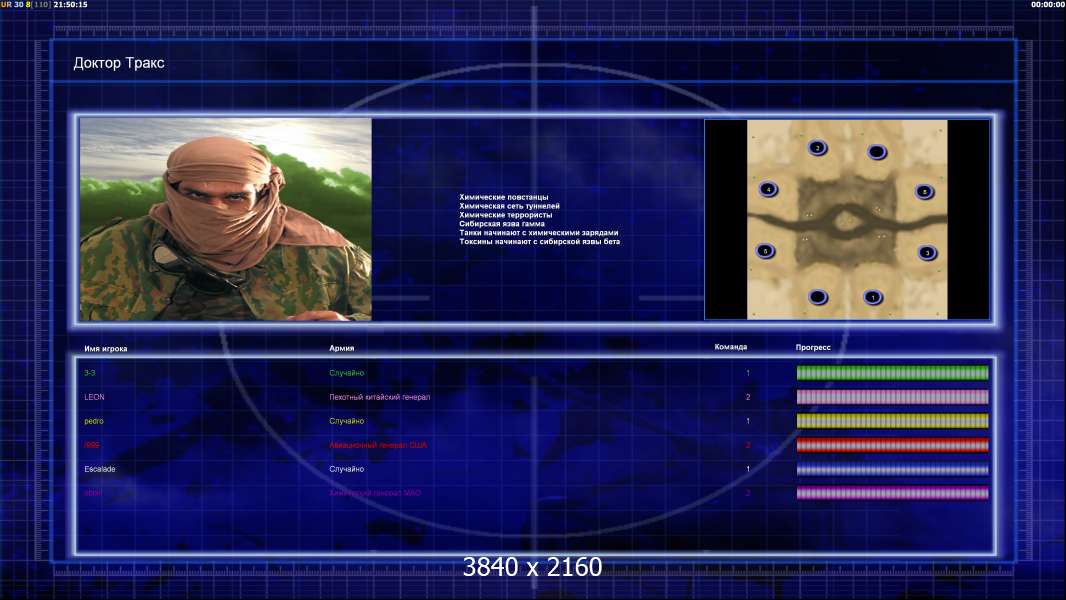Click the unnumbered start marker beside marker 1

(818, 297)
